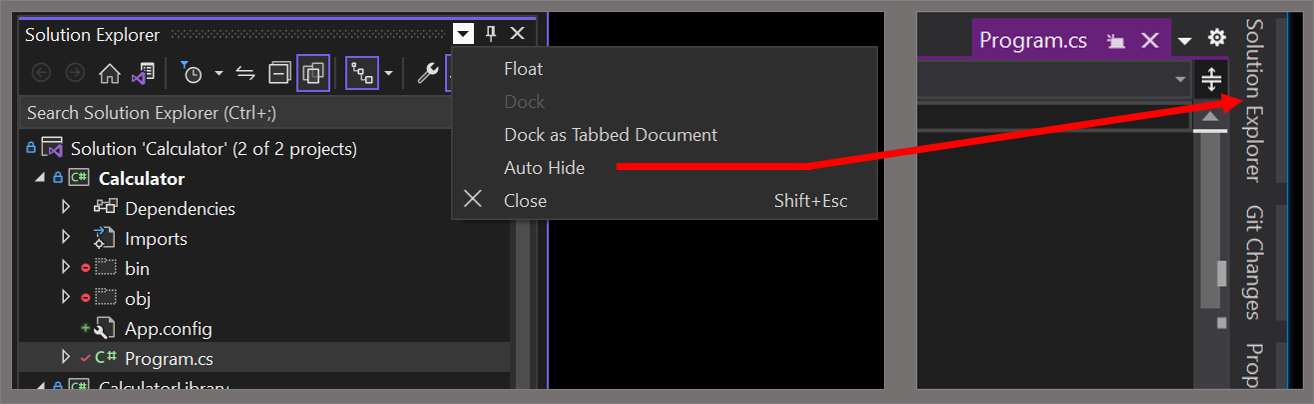Toggle the auto hide pin in Solution Explorer title

coord(491,33)
